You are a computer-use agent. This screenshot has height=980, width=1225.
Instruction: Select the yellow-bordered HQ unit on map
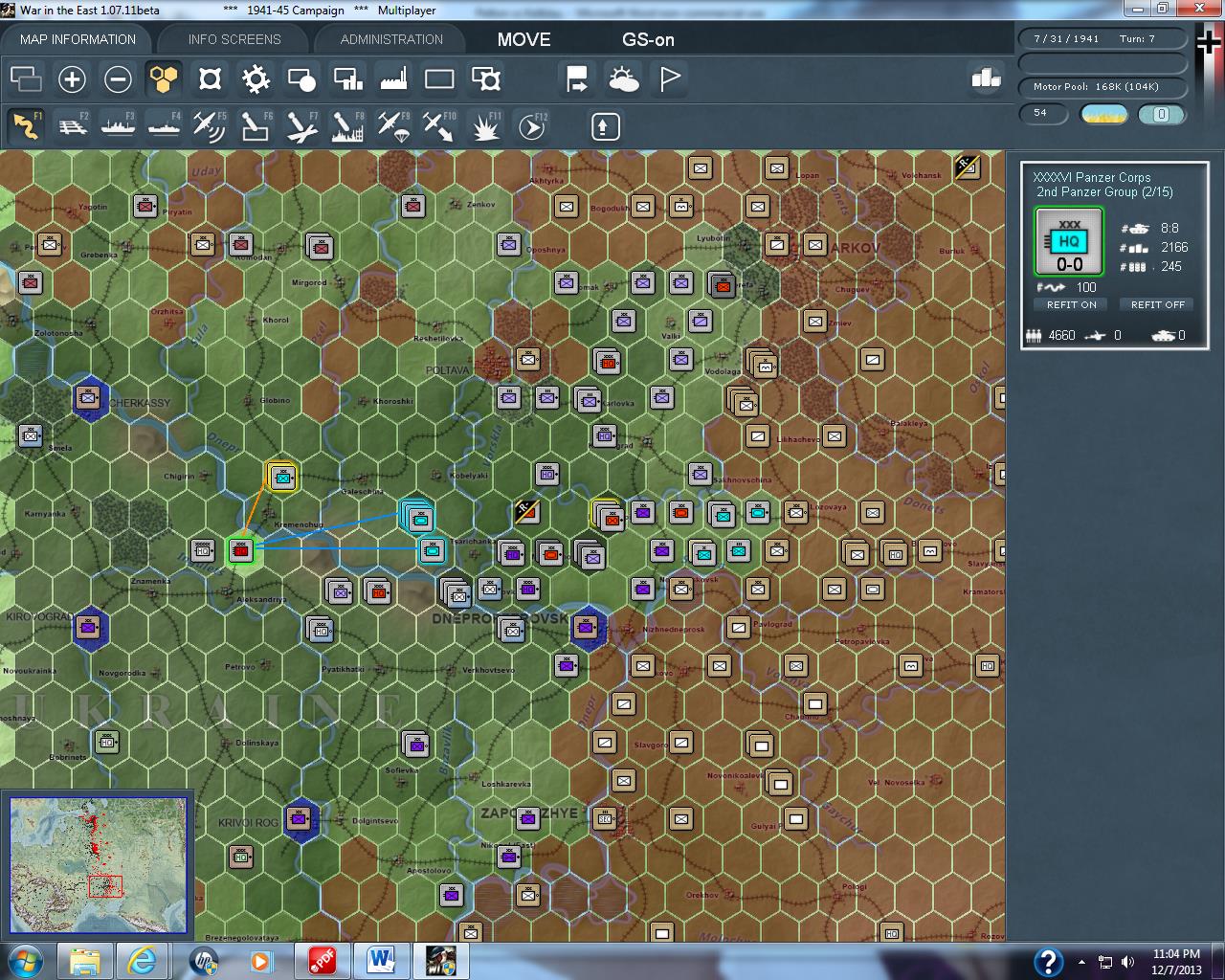tap(282, 477)
